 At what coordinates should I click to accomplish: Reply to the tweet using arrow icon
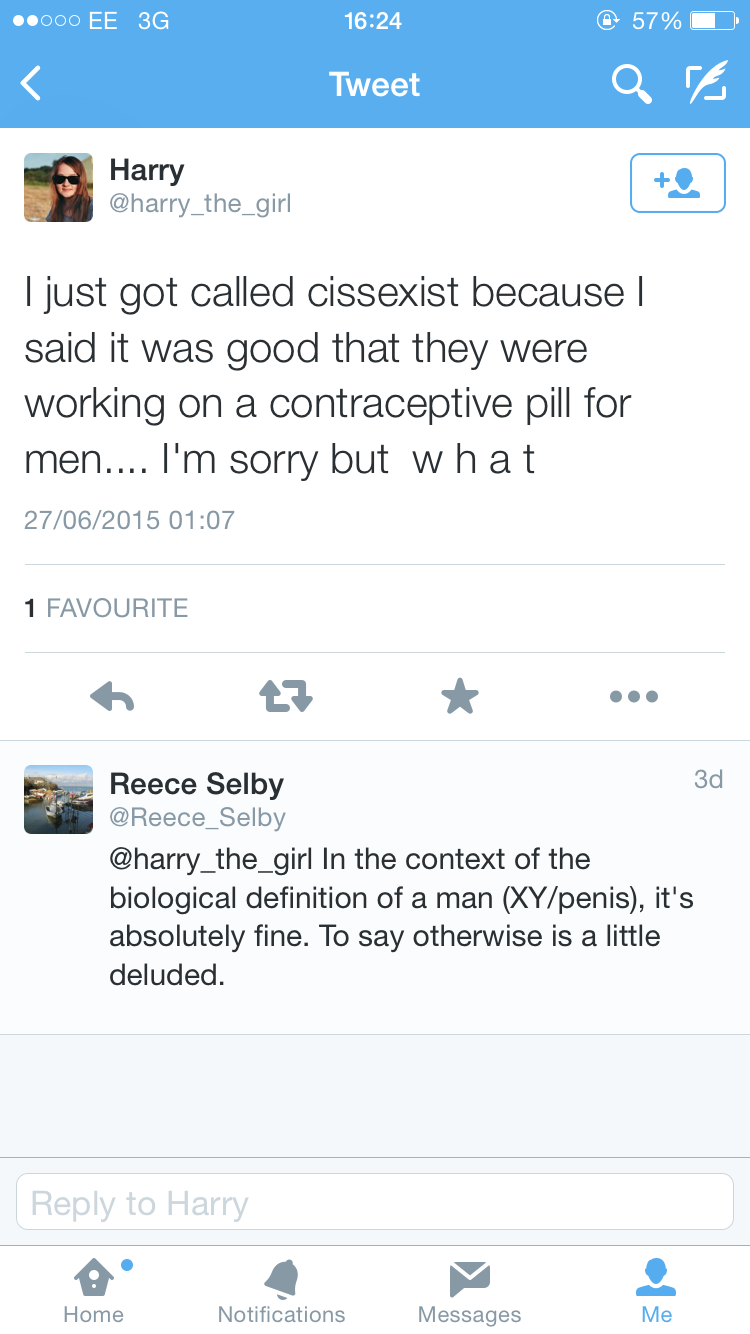112,696
